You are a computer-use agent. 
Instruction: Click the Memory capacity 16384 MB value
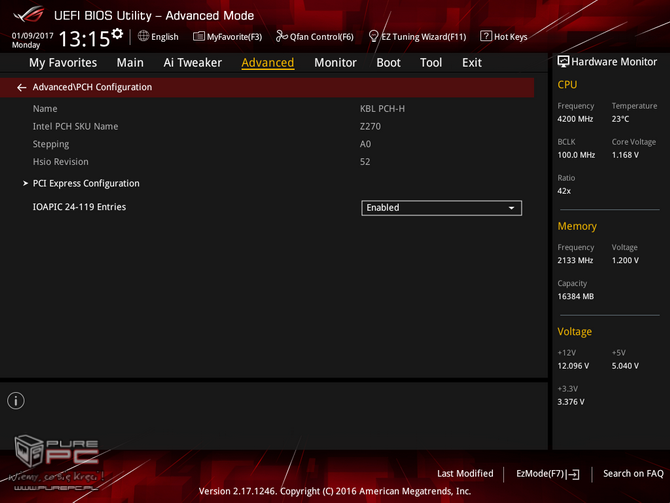tap(576, 297)
